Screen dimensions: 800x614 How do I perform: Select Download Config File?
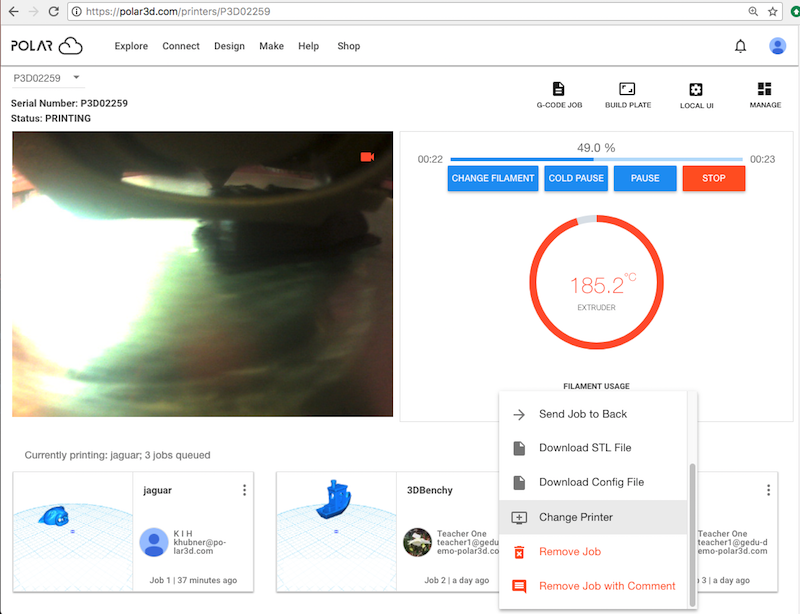click(x=593, y=482)
